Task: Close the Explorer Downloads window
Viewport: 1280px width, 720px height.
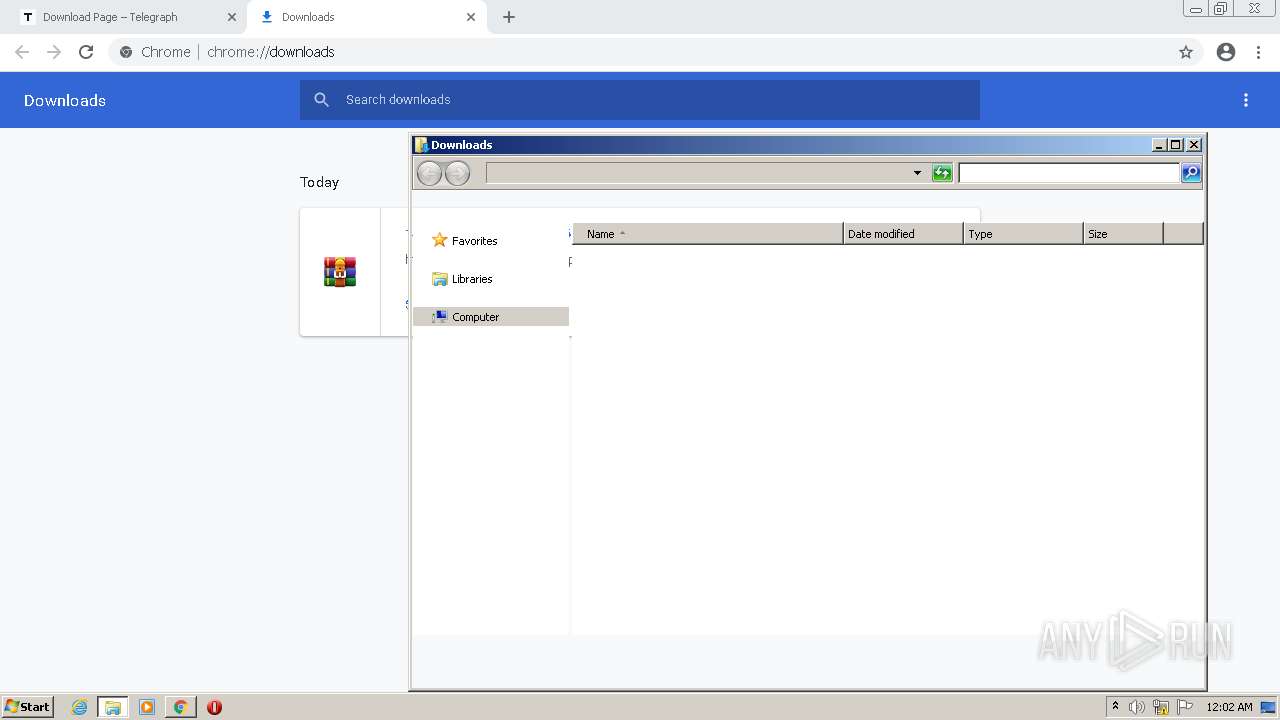Action: point(1193,145)
